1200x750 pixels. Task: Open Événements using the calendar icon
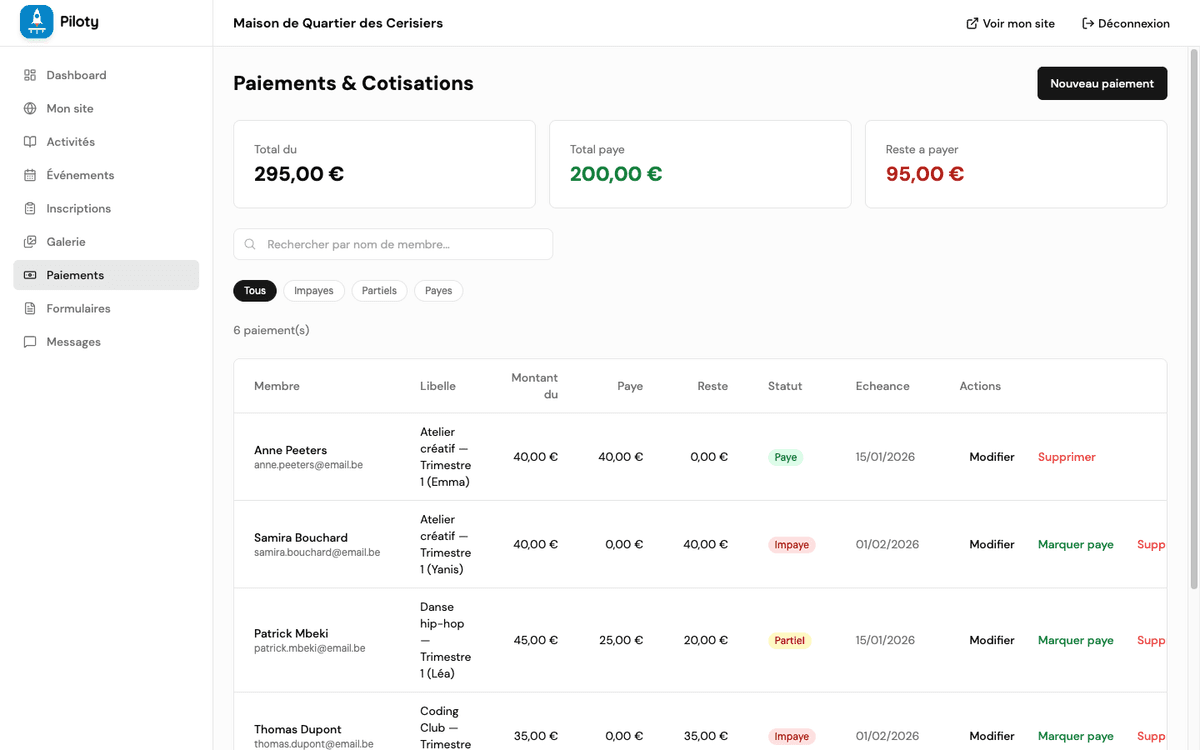coord(33,174)
